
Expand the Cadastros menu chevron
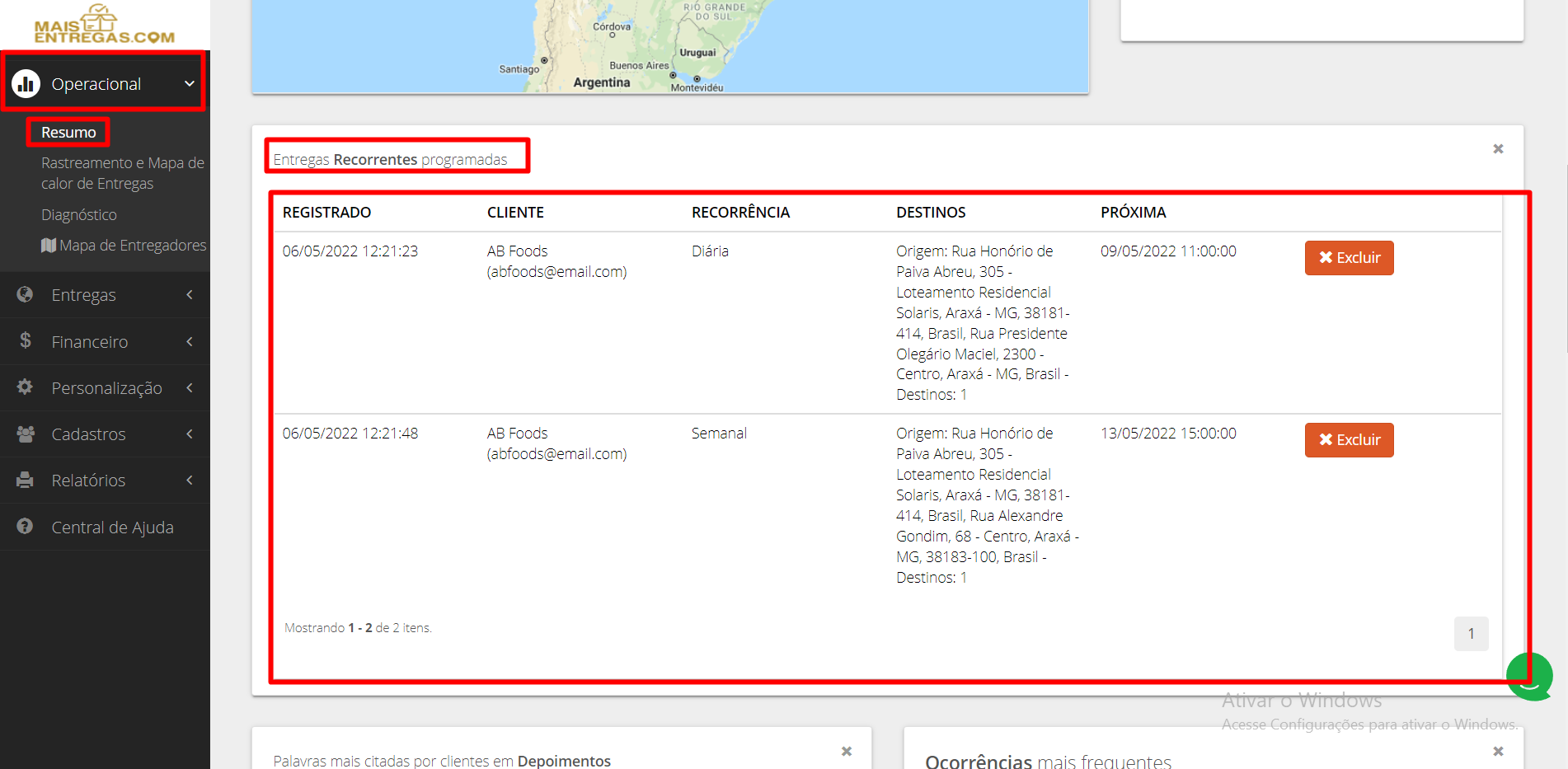point(190,434)
